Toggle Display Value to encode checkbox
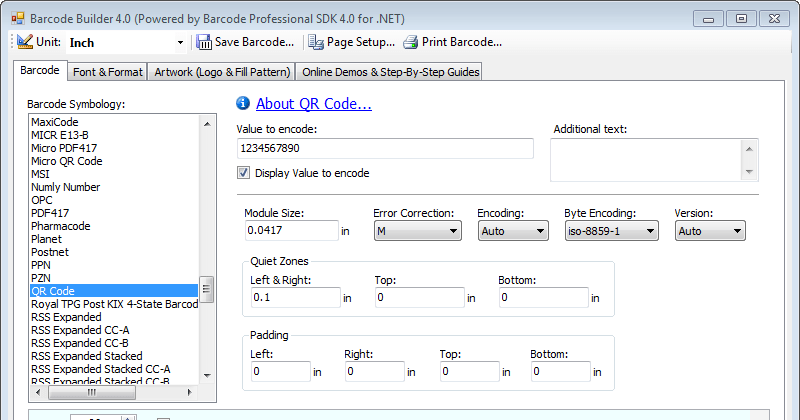 [243, 173]
